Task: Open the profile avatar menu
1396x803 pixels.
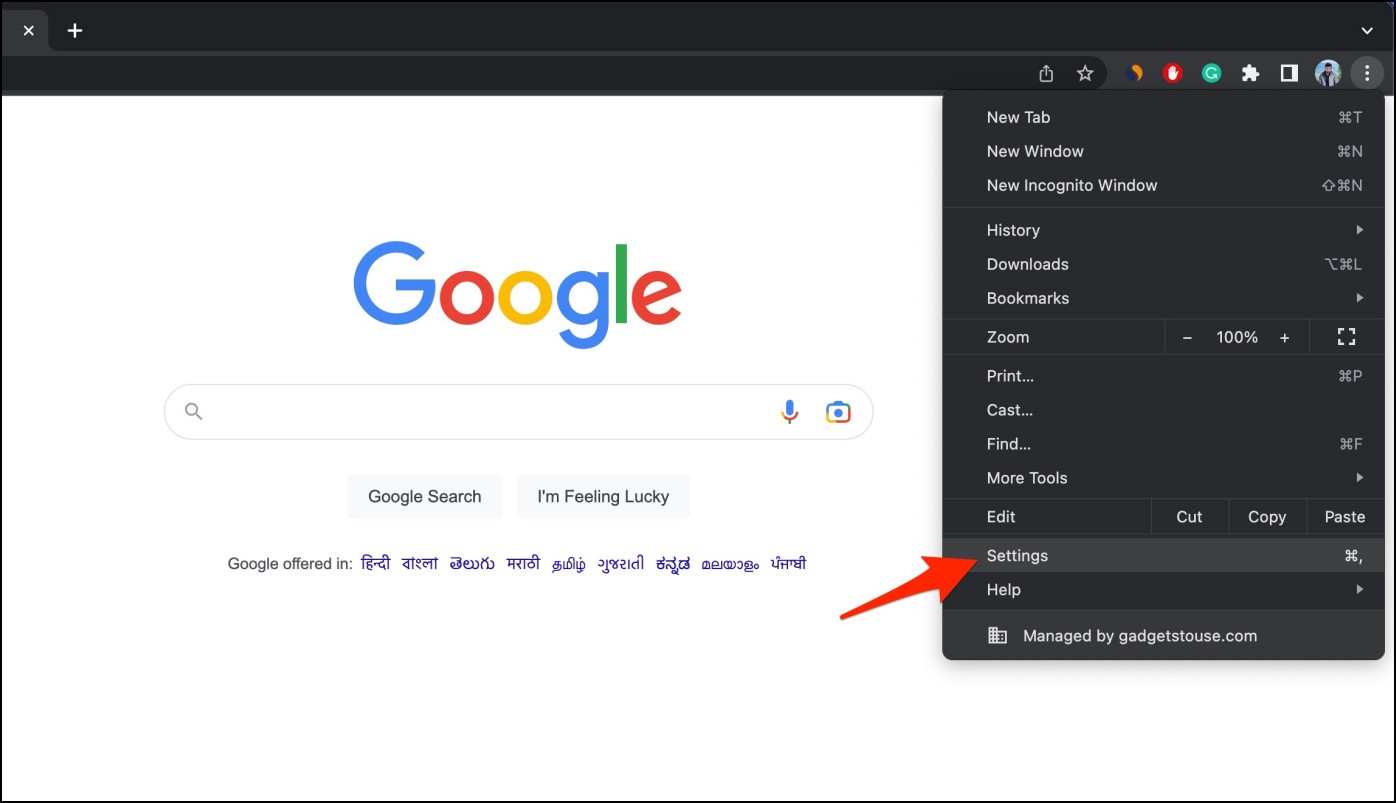Action: click(x=1328, y=73)
